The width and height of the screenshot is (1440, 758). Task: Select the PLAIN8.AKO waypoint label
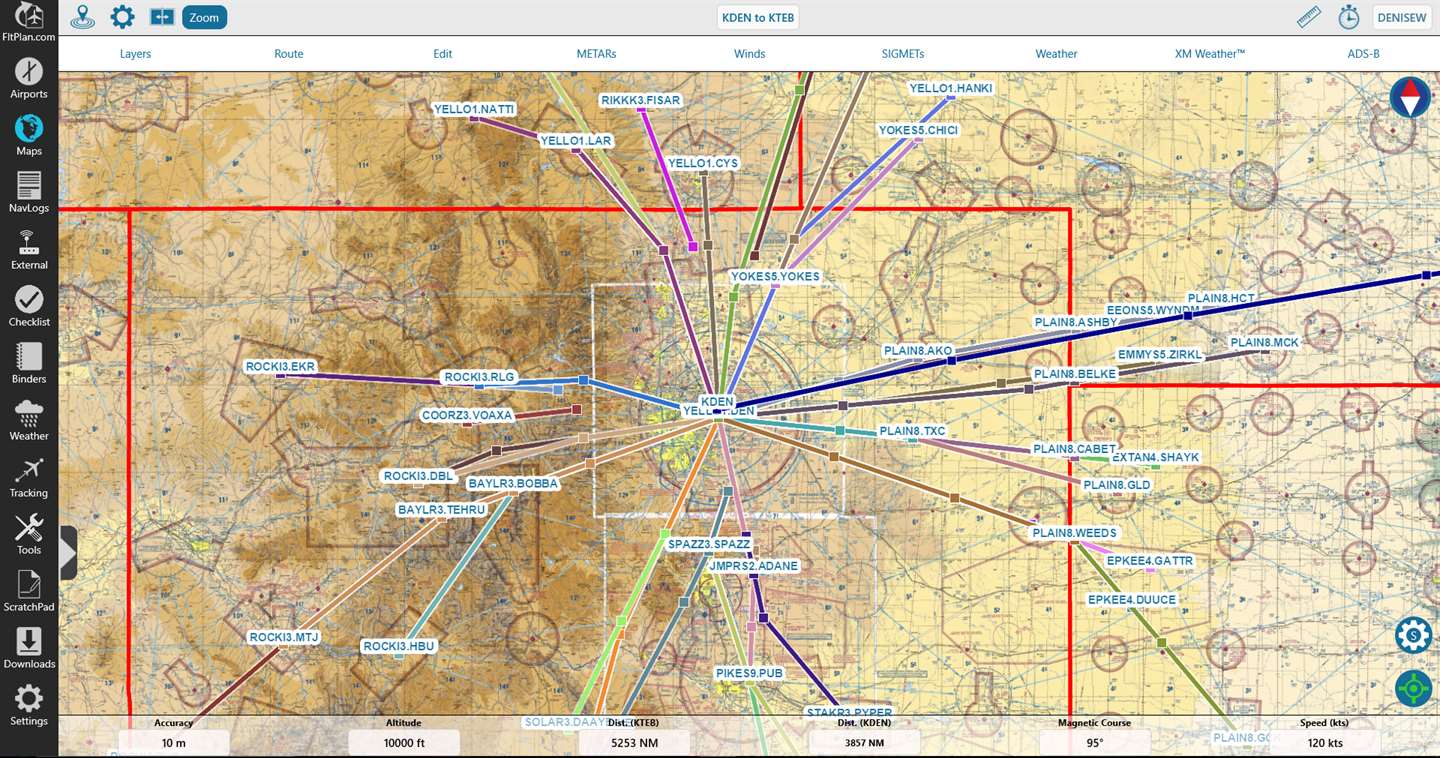coord(918,351)
